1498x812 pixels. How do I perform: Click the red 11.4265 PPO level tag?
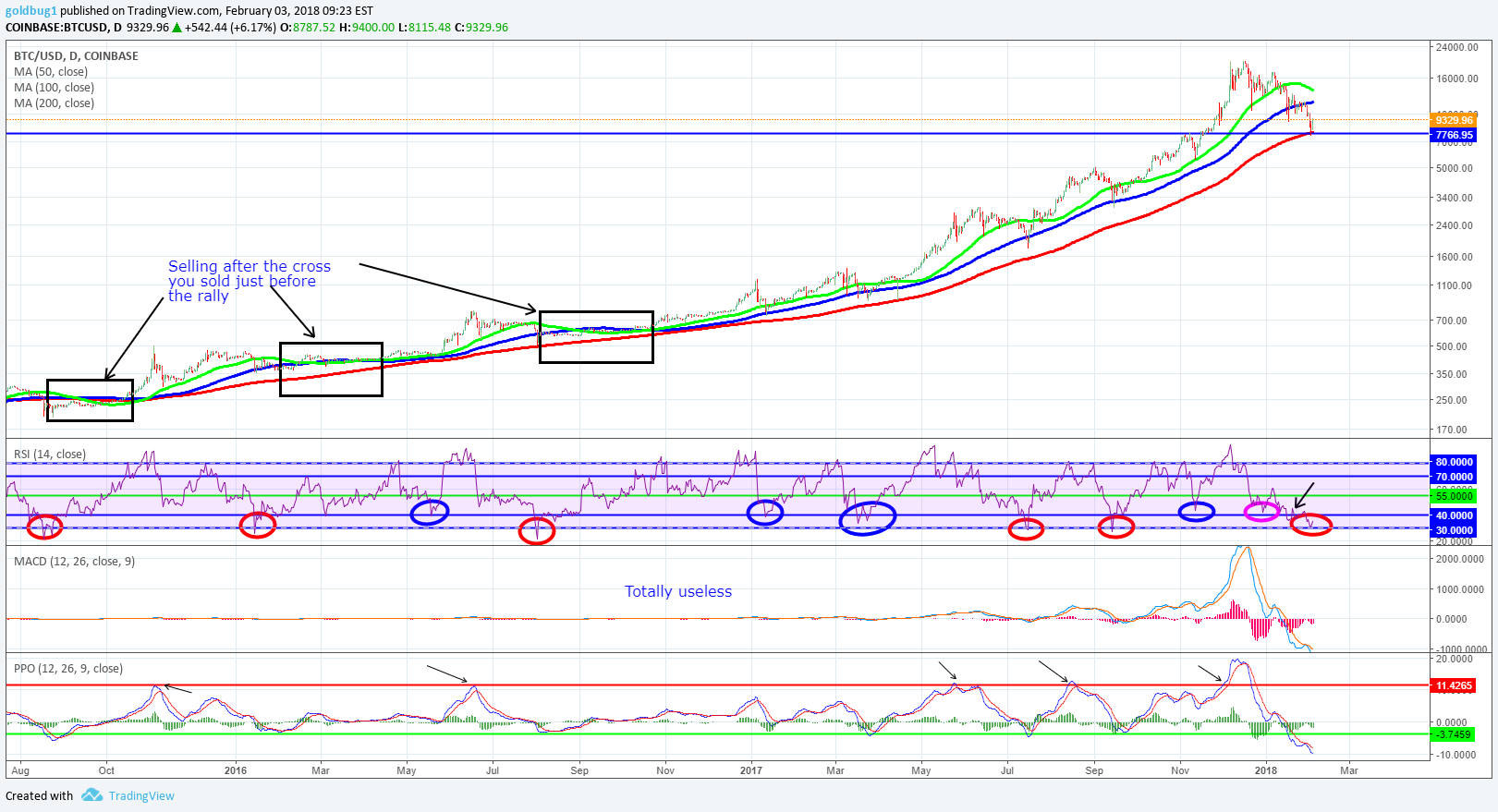click(1454, 685)
